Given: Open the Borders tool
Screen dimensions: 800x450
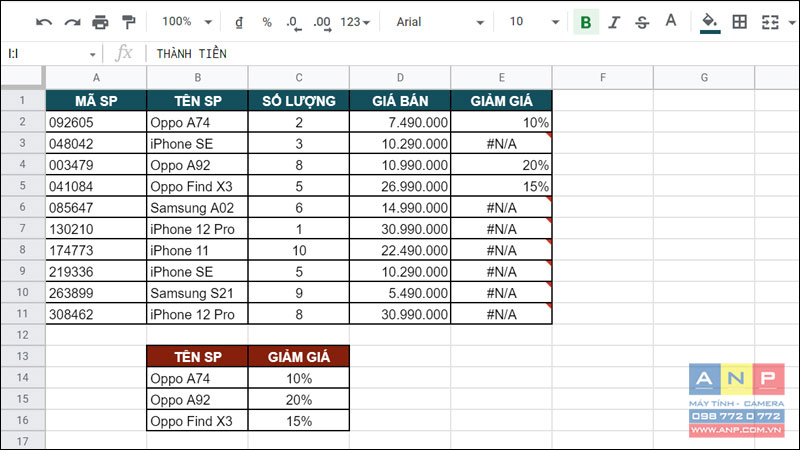Looking at the screenshot, I should [x=739, y=22].
